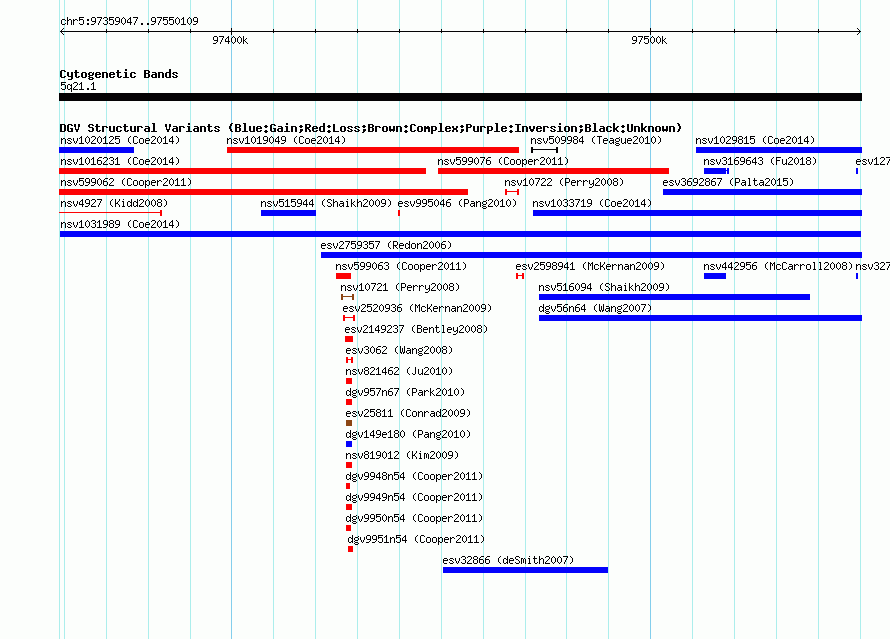Click the nsv515944 (Shaikh2009) label
The height and width of the screenshot is (639, 890).
point(326,203)
